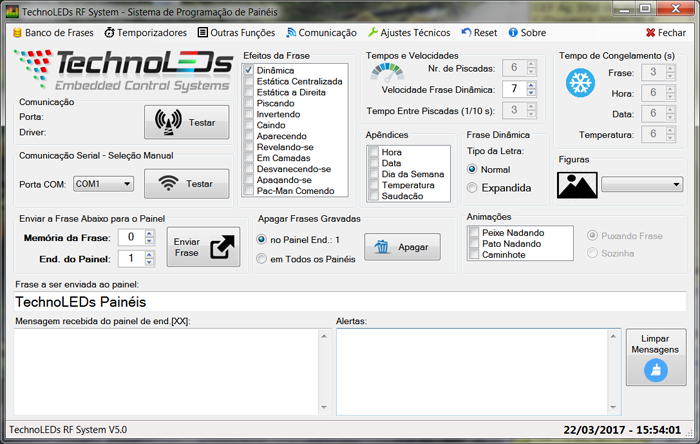Decrease Velocidade Frase Dinâmica value

pos(531,93)
